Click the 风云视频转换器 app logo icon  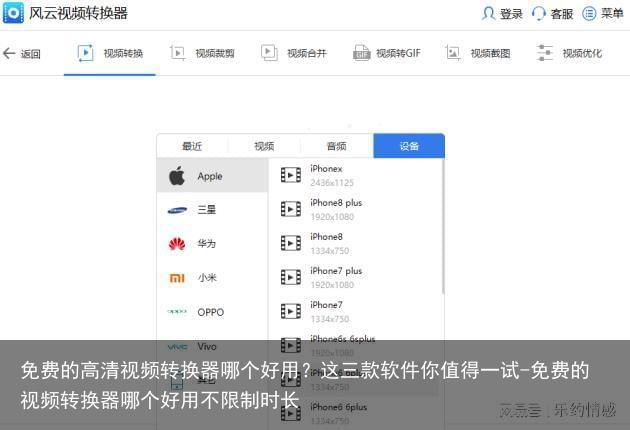tap(13, 13)
